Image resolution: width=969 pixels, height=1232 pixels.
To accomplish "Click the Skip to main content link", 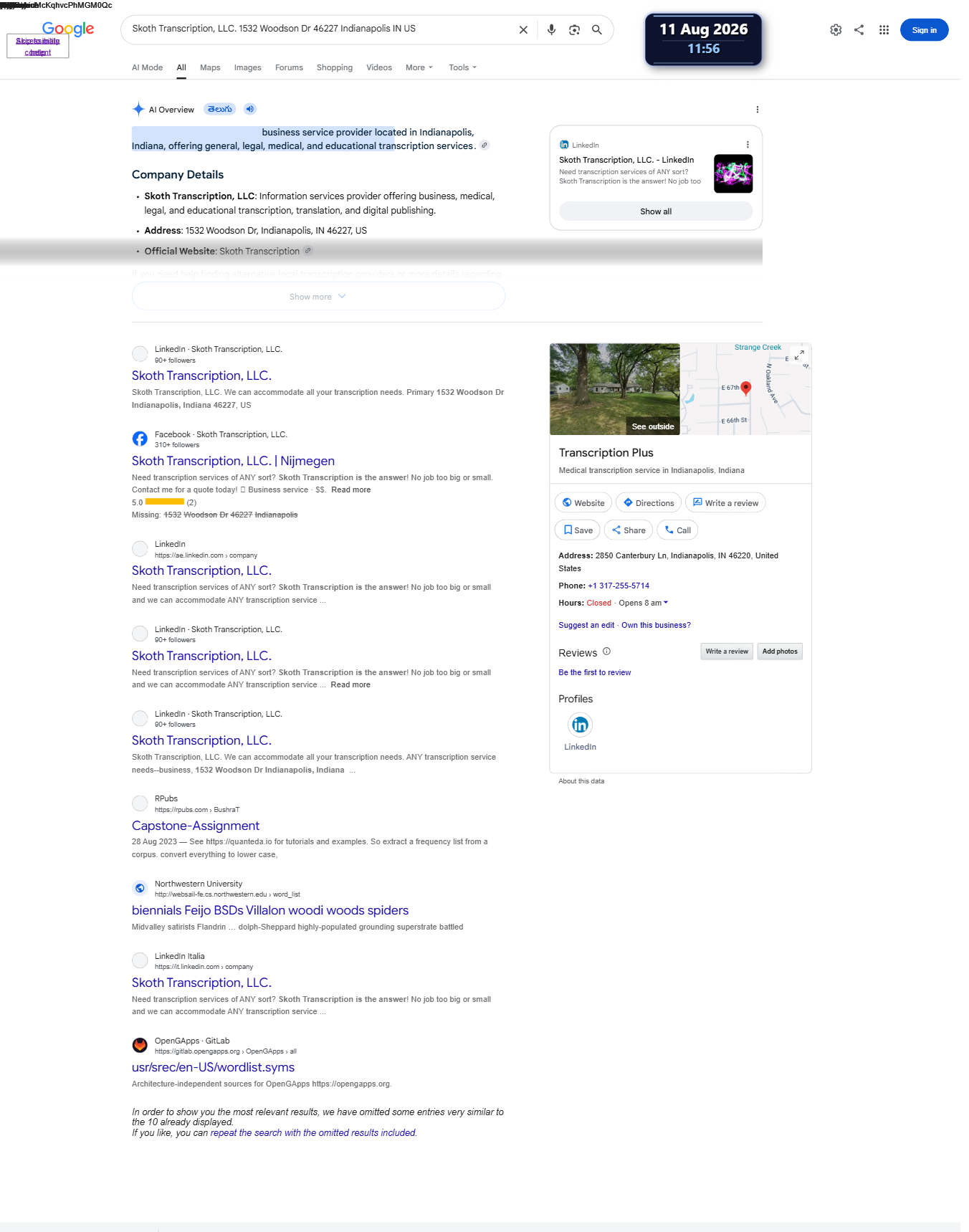I will point(38,47).
